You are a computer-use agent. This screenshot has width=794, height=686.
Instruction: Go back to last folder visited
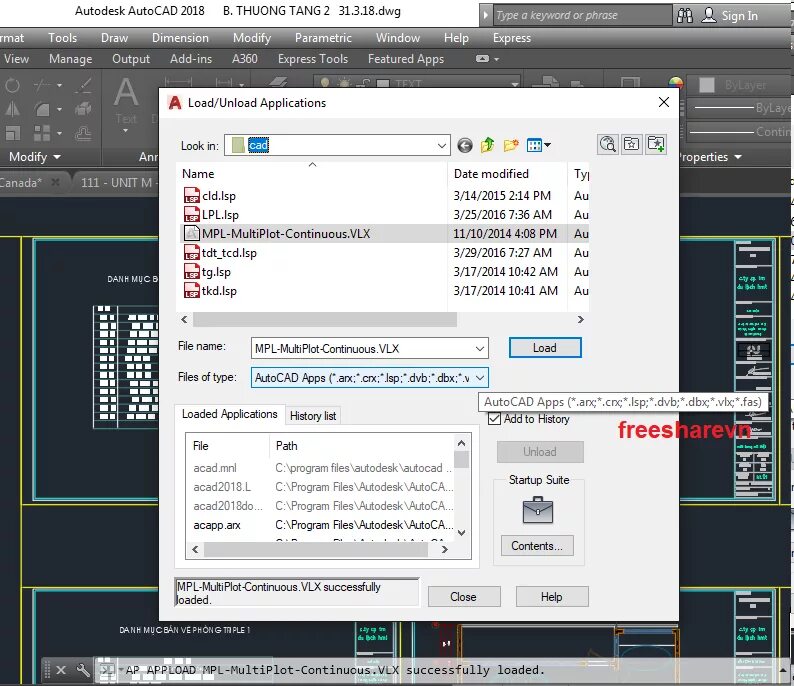pos(464,146)
